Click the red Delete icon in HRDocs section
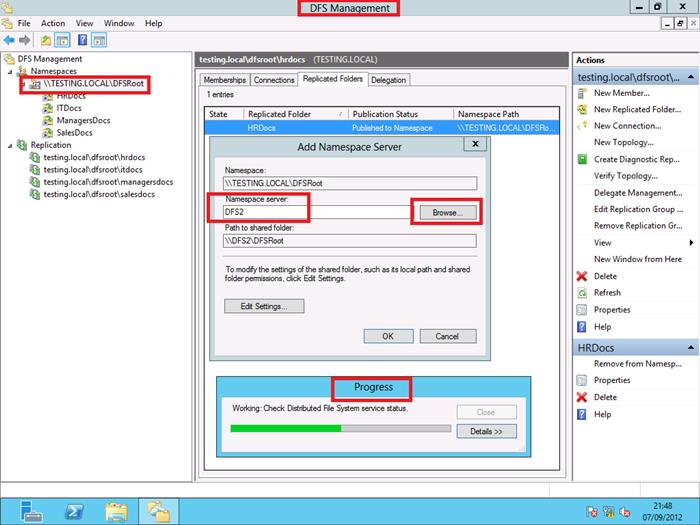 (582, 397)
